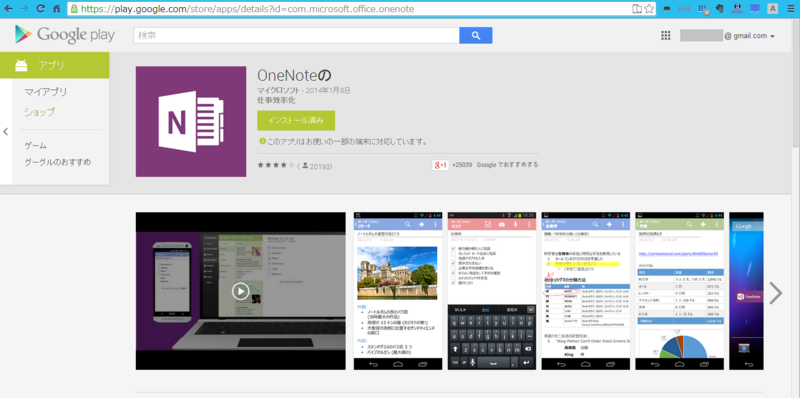Click the インストール済み button
The image size is (800, 398).
click(x=296, y=121)
